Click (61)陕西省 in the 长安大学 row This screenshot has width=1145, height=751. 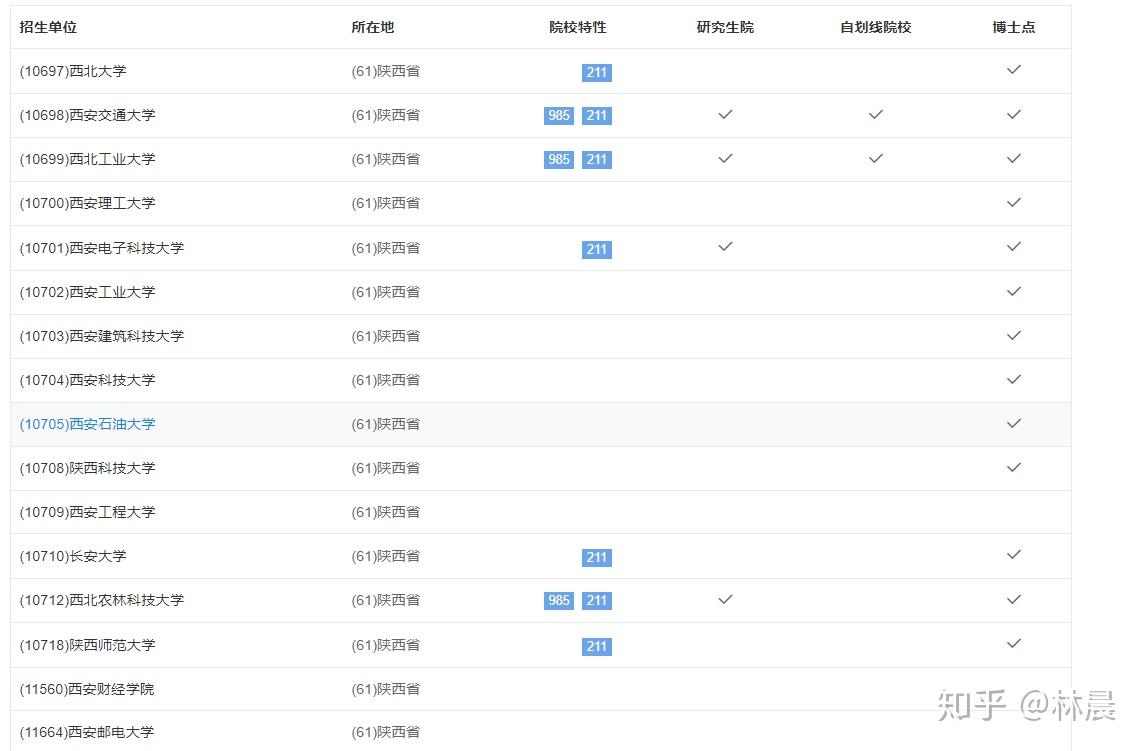point(386,557)
